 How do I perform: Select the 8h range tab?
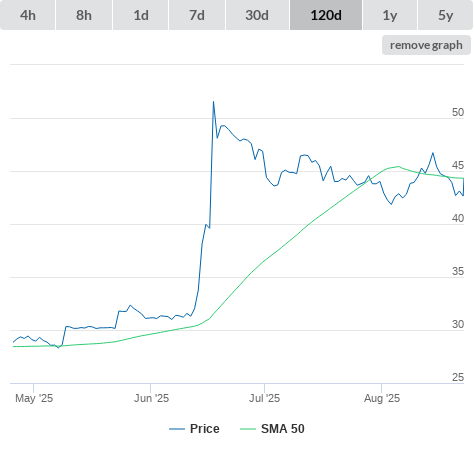(x=84, y=15)
